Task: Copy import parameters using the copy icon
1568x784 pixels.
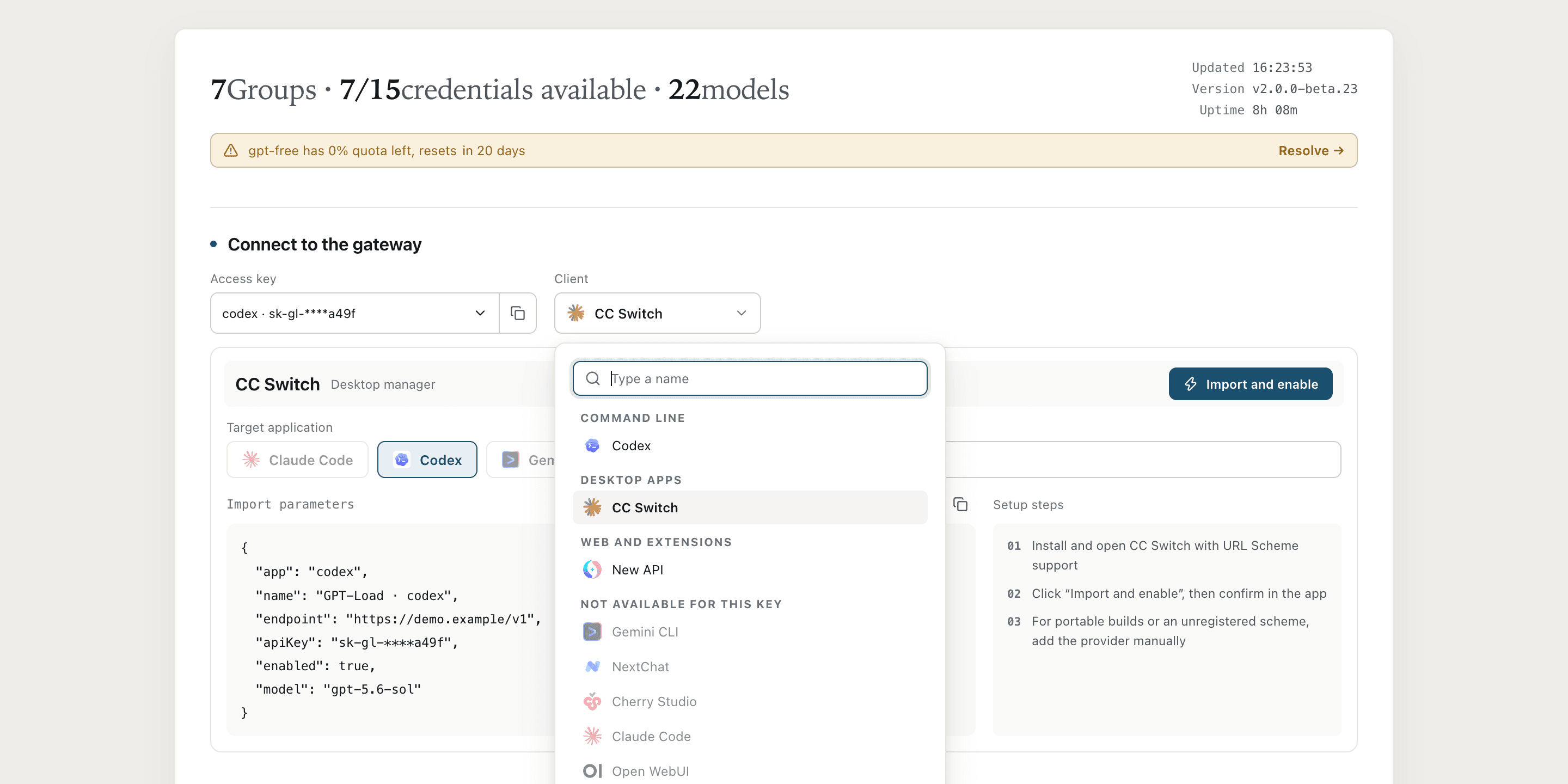Action: click(960, 504)
